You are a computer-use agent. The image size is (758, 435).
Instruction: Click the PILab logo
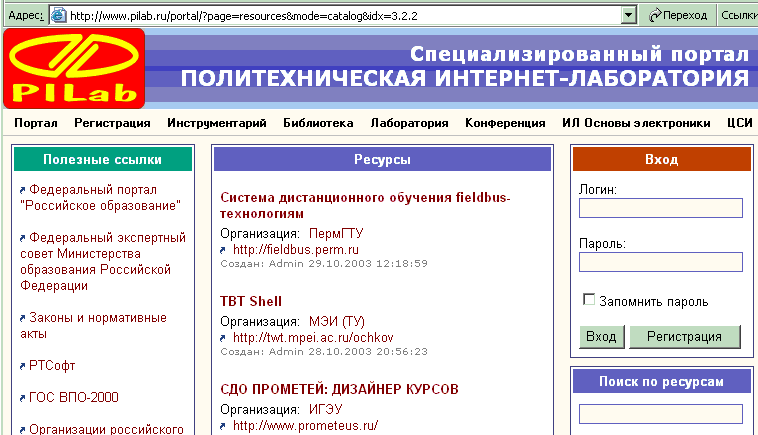click(74, 68)
